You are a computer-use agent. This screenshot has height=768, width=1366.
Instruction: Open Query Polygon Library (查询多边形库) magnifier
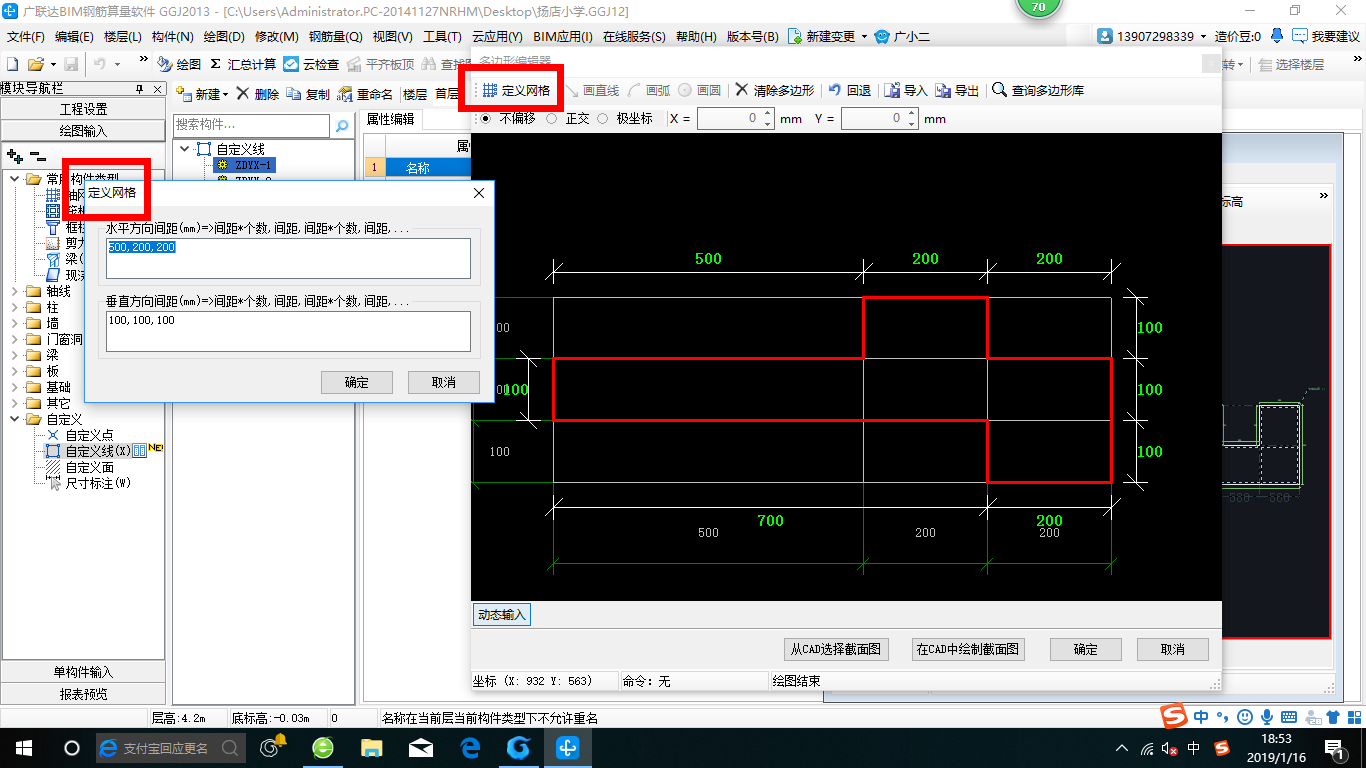click(x=999, y=90)
